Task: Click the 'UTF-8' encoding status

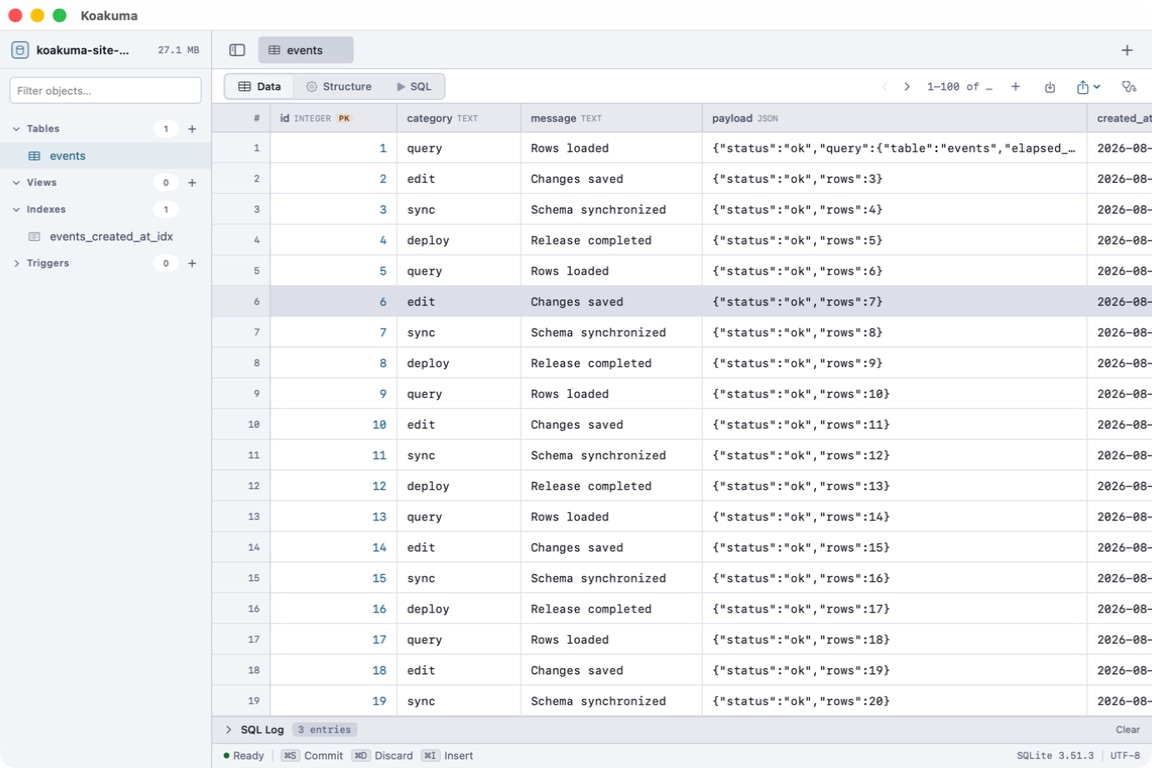Action: click(x=1125, y=756)
